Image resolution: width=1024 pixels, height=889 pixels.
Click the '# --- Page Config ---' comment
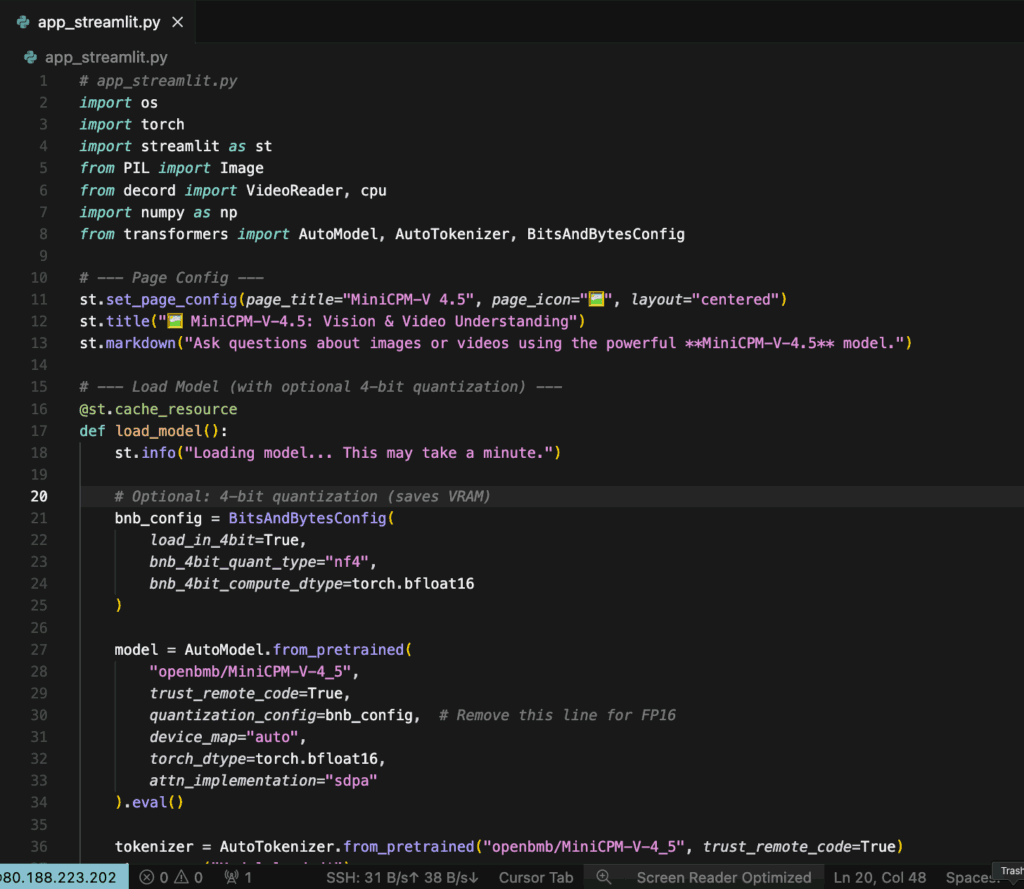172,278
